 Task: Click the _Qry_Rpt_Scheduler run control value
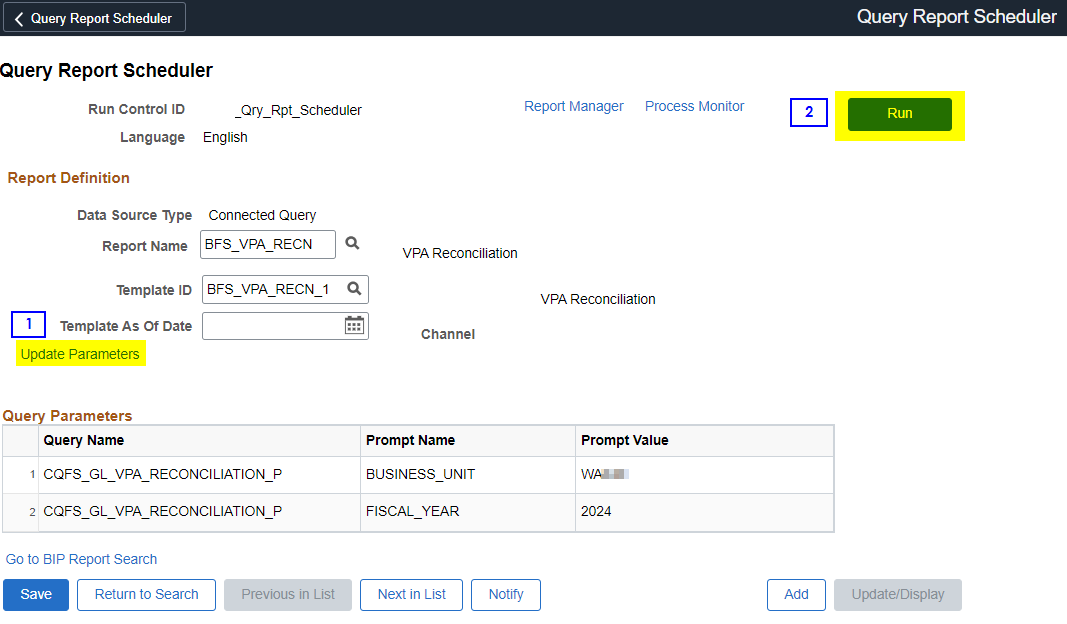coord(298,110)
